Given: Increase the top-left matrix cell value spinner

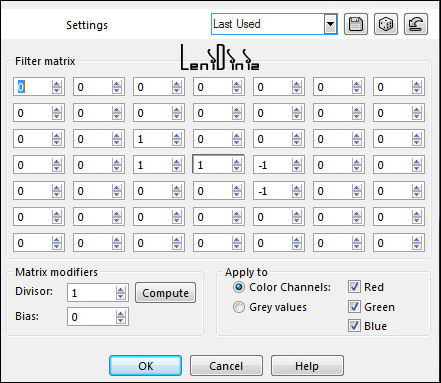Looking at the screenshot, I should pos(57,84).
